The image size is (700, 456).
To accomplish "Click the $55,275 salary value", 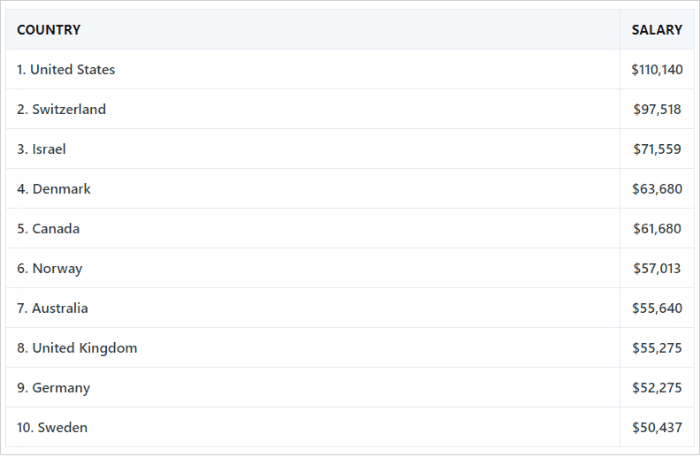I will click(x=657, y=348).
